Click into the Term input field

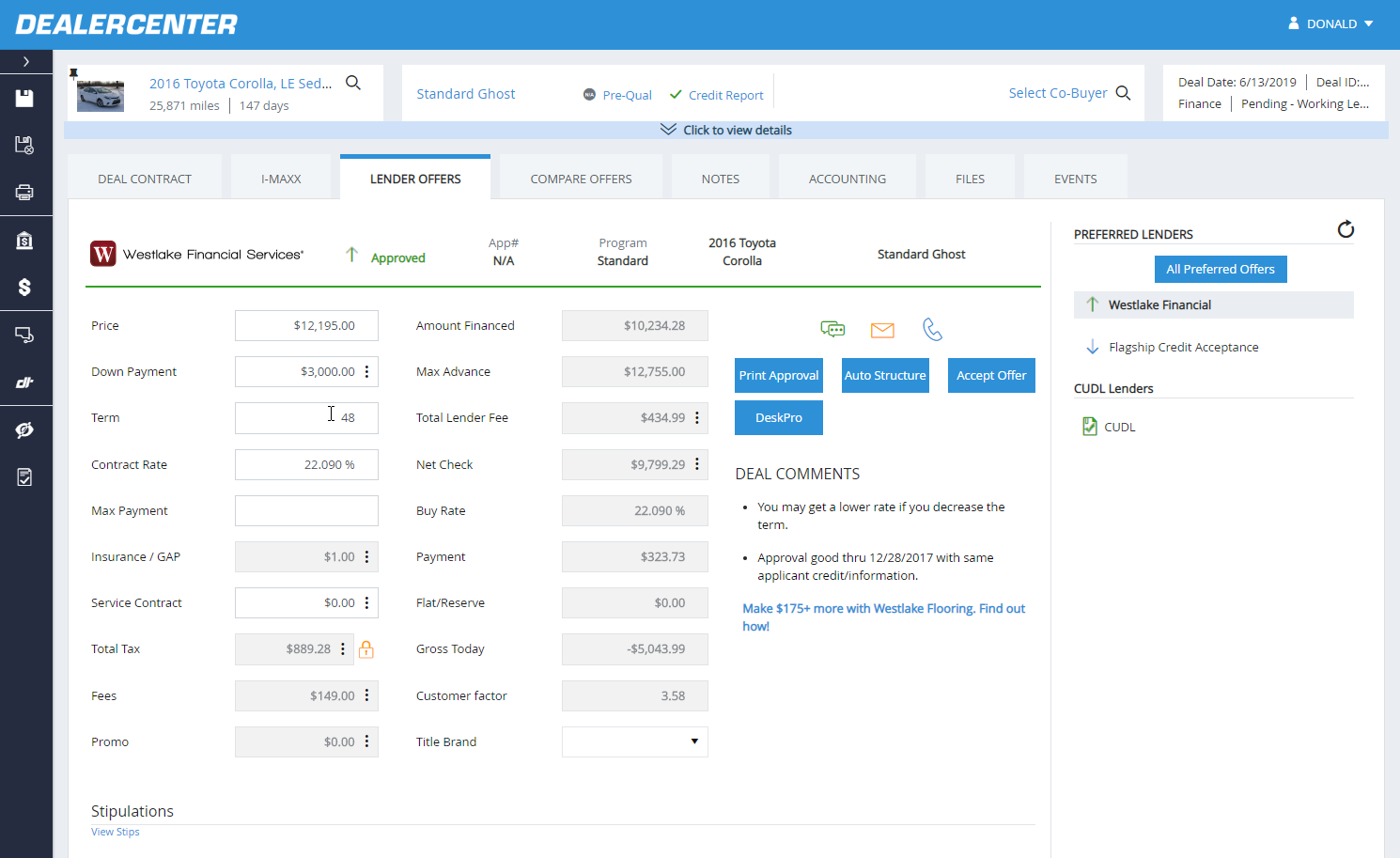click(x=306, y=418)
